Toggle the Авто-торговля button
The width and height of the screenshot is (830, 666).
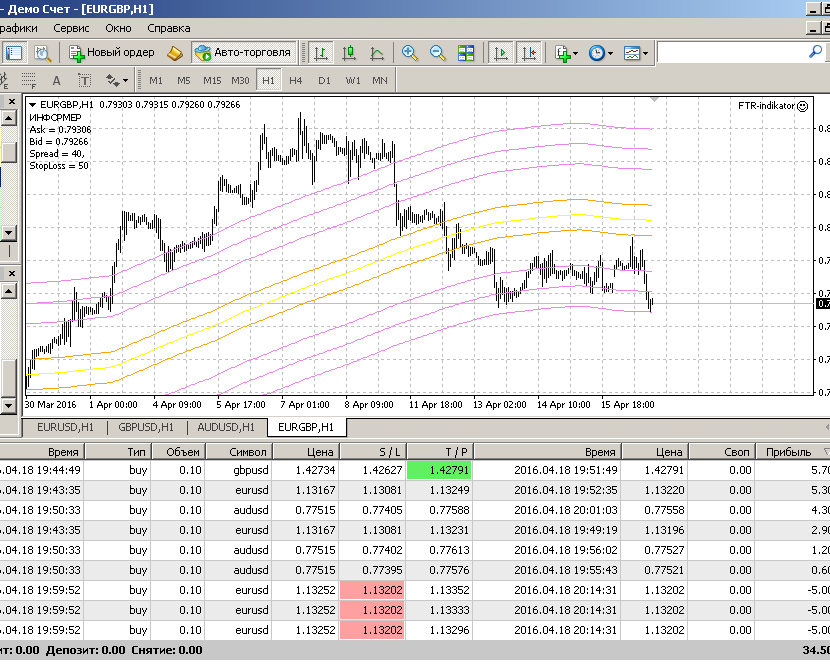pyautogui.click(x=244, y=53)
